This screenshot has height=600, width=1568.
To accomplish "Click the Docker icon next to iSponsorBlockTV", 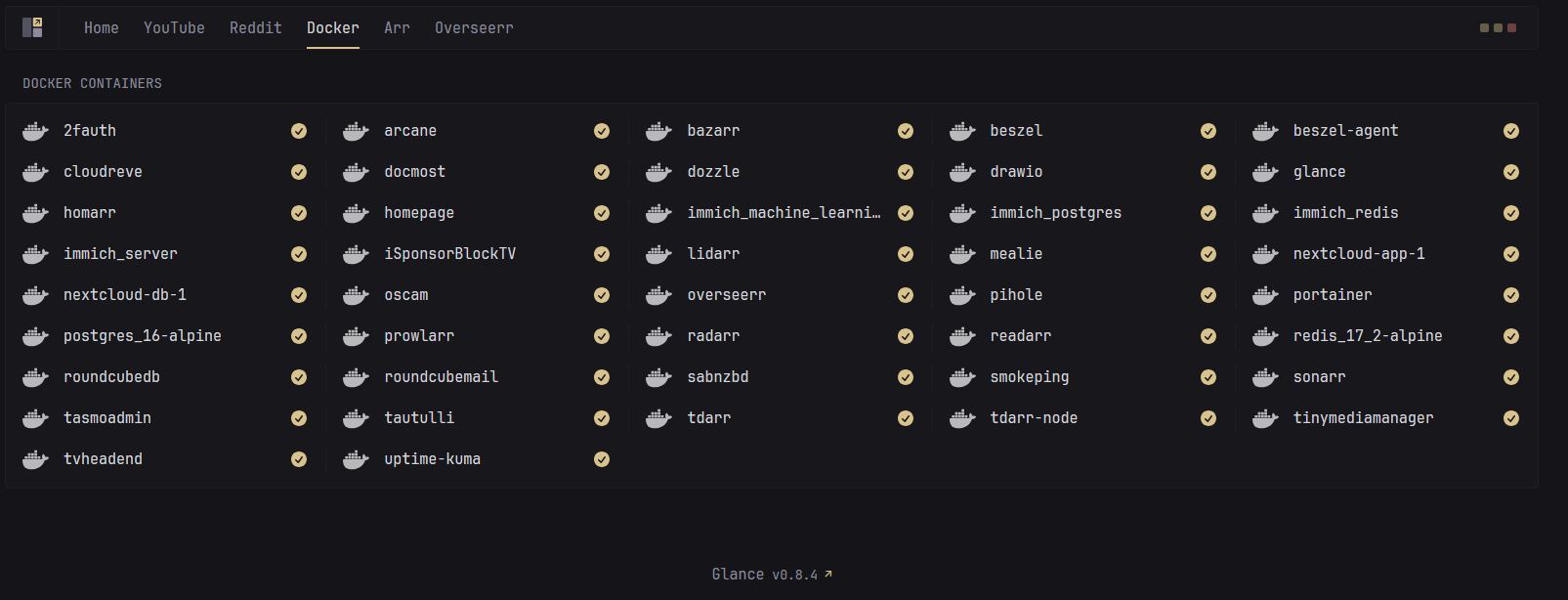I will tap(356, 254).
